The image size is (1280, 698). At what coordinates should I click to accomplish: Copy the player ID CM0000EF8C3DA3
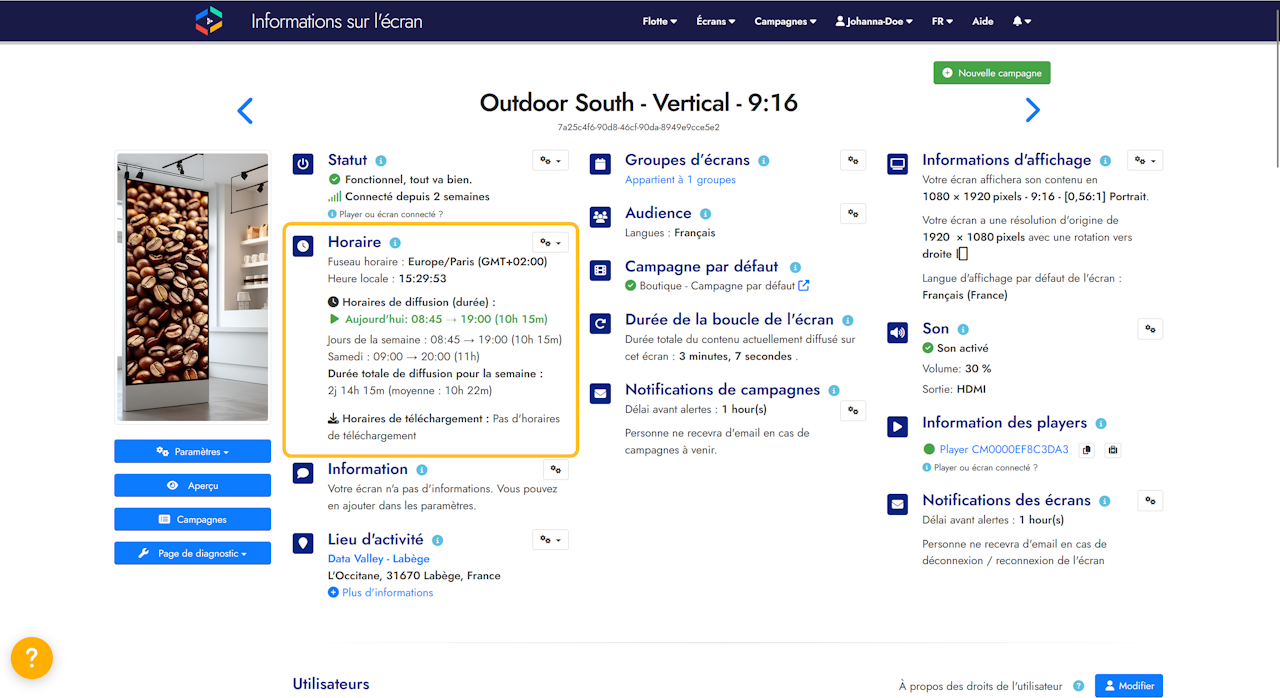(x=1087, y=450)
